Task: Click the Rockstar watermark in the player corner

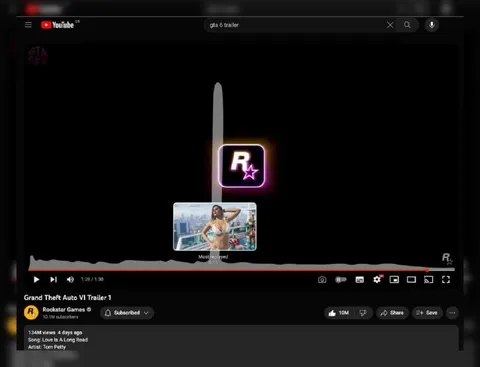Action: click(447, 258)
